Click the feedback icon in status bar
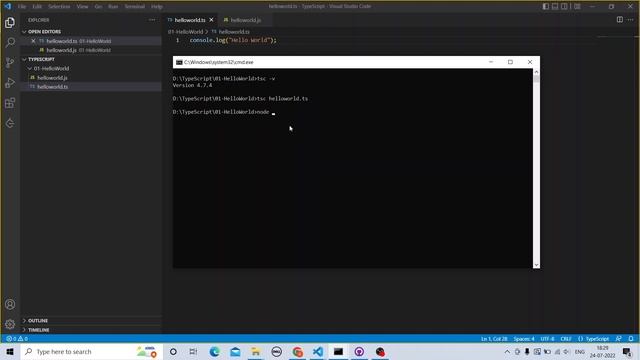The image size is (640, 360). 619,339
